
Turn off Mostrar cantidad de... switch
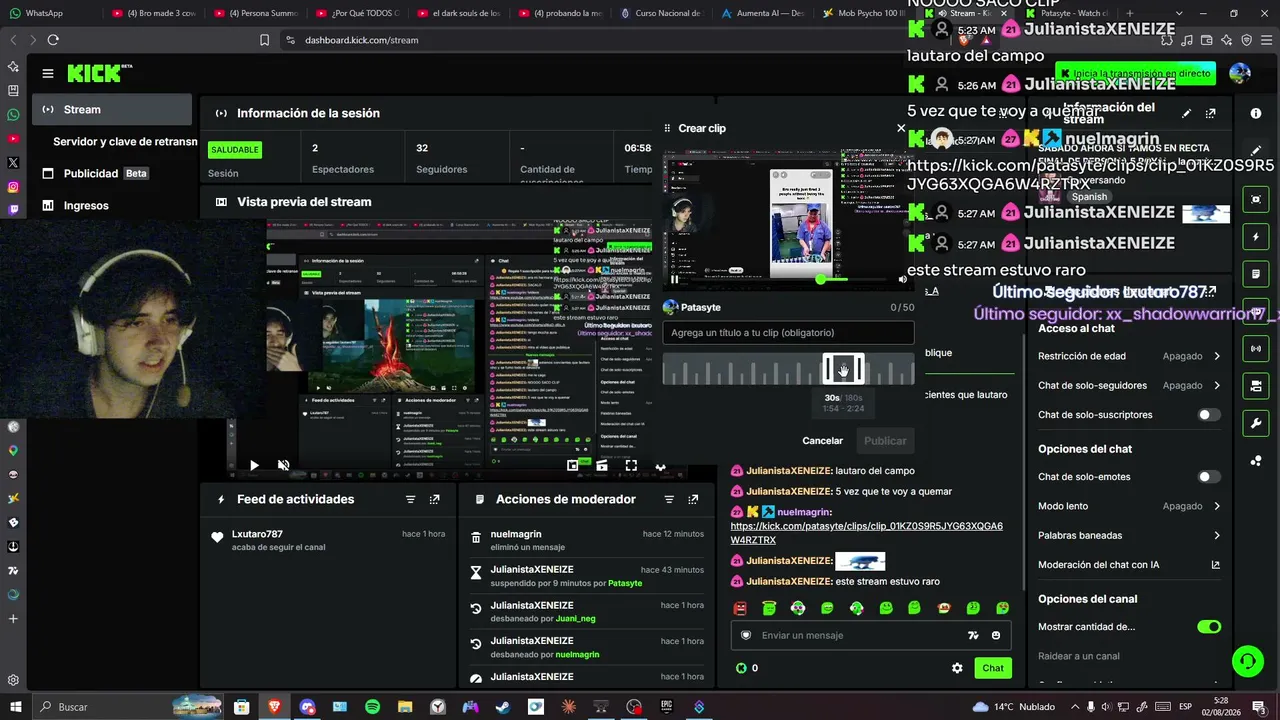[1209, 627]
